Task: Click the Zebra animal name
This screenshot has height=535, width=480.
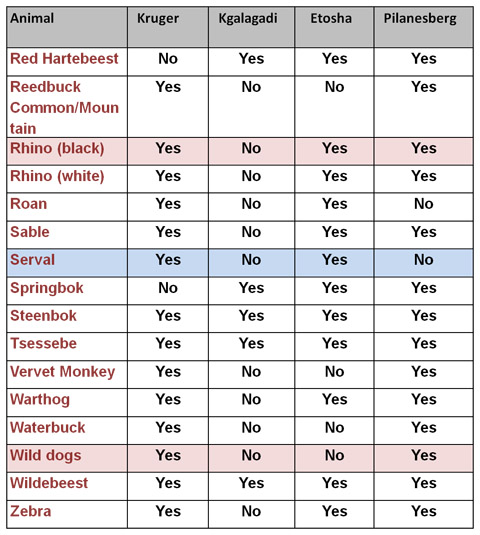Action: [31, 511]
